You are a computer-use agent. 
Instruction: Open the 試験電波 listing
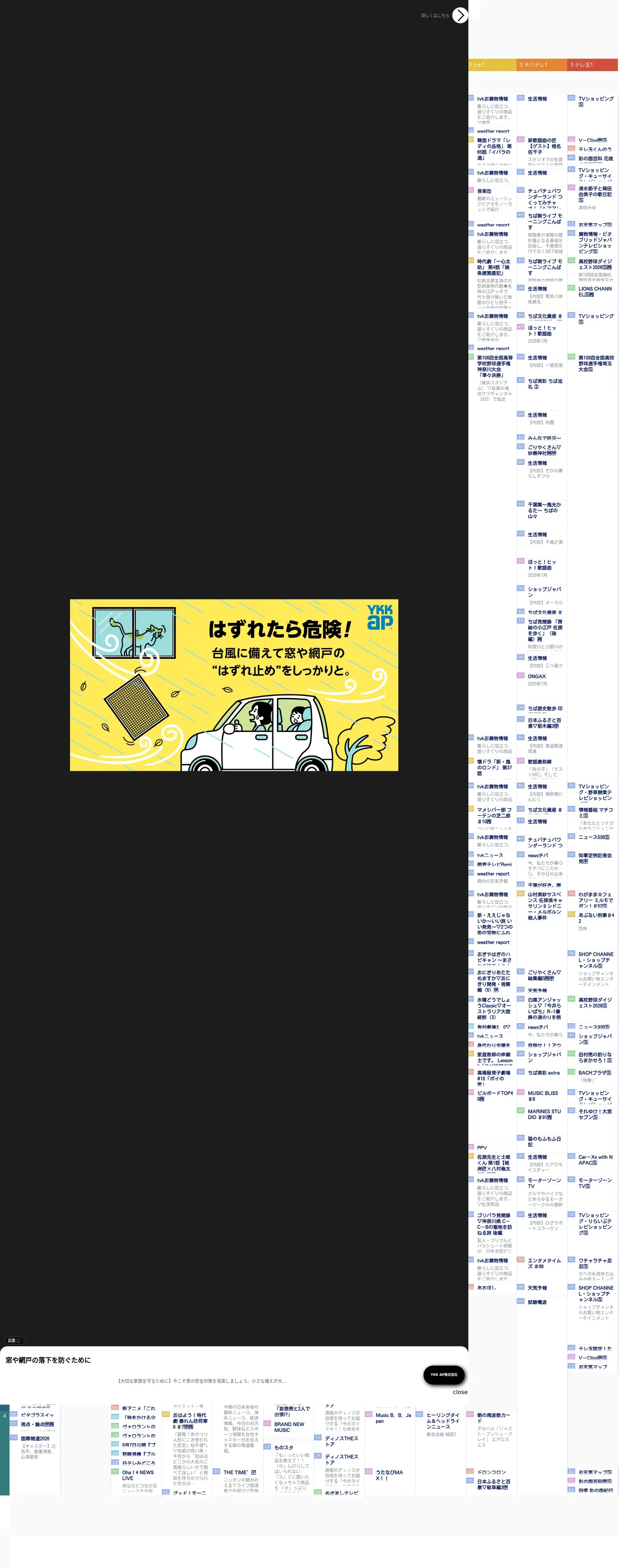(537, 1302)
